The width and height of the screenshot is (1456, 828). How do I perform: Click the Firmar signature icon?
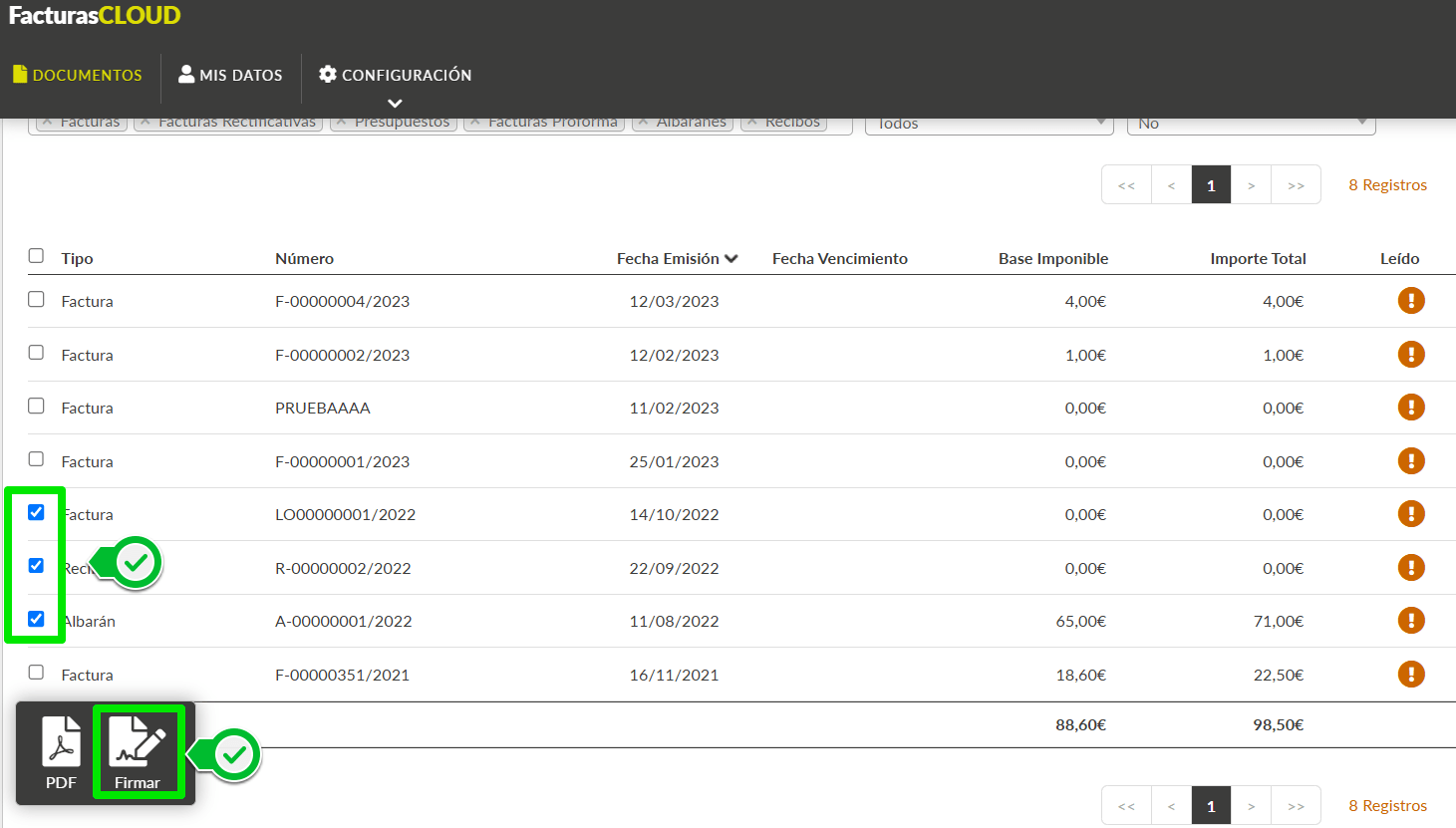(x=138, y=752)
